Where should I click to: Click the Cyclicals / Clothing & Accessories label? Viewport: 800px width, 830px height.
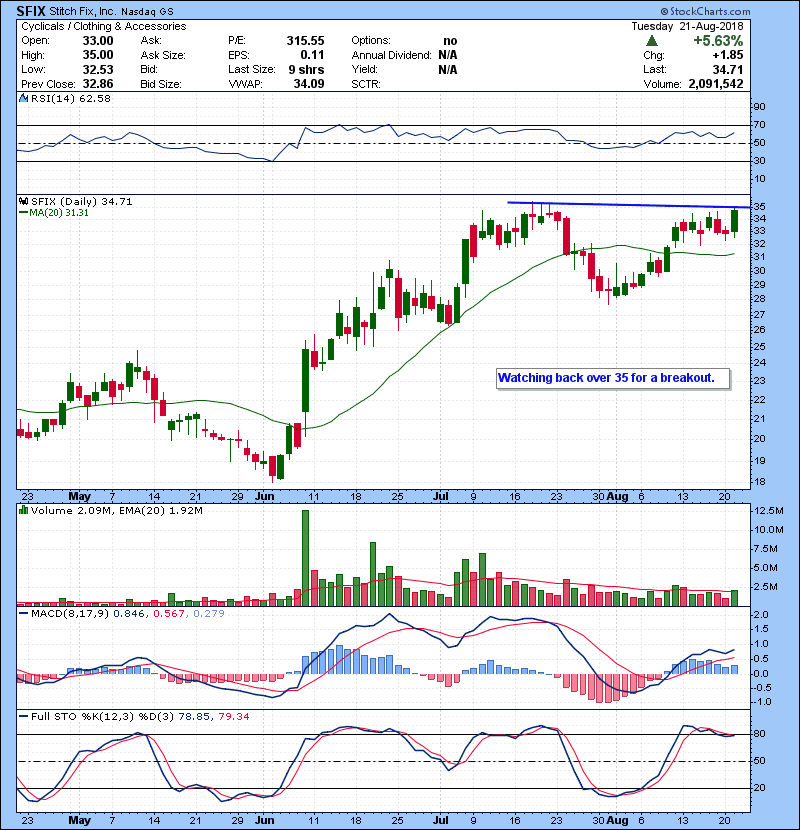pyautogui.click(x=104, y=26)
